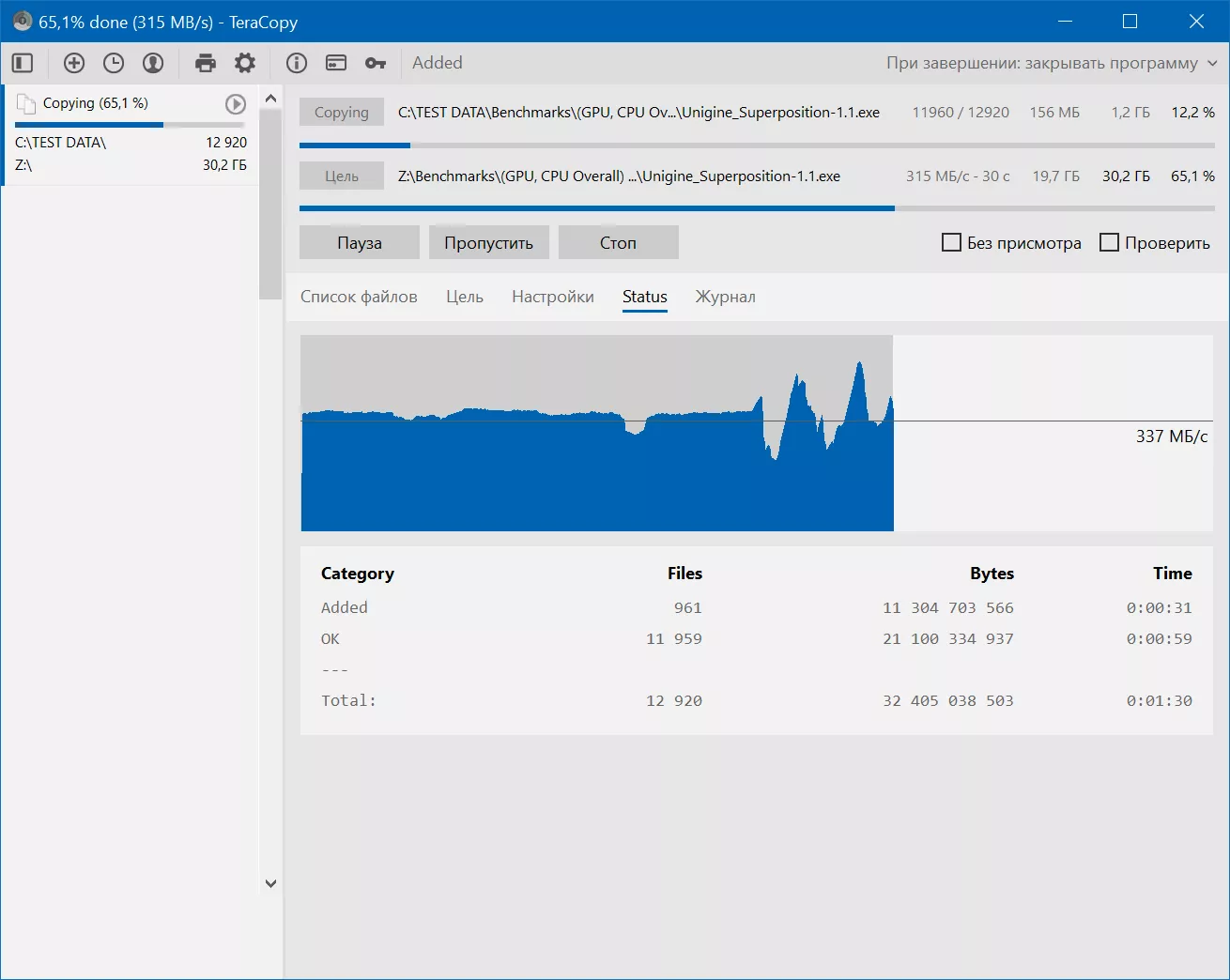Click the Пауза button
Viewport: 1230px width, 980px height.
360,242
